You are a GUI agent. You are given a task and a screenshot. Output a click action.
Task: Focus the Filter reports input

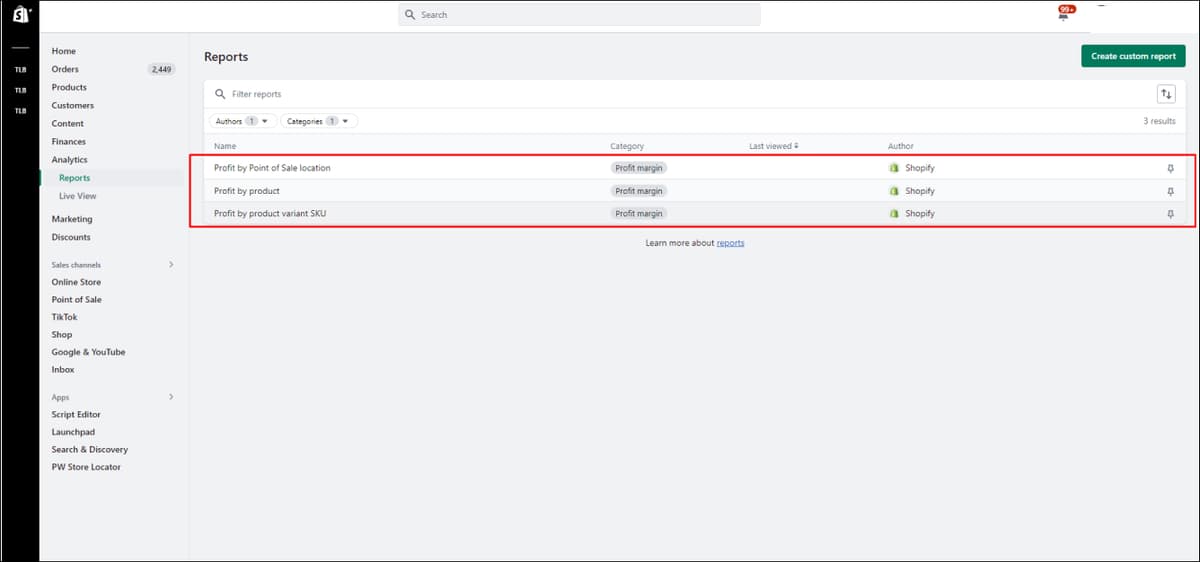coord(680,94)
